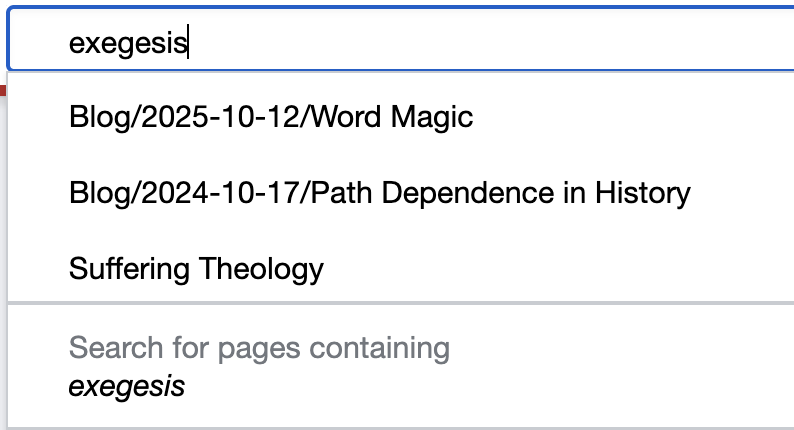This screenshot has width=794, height=430.
Task: Pick the first autocomplete suggestion
Action: click(x=271, y=117)
